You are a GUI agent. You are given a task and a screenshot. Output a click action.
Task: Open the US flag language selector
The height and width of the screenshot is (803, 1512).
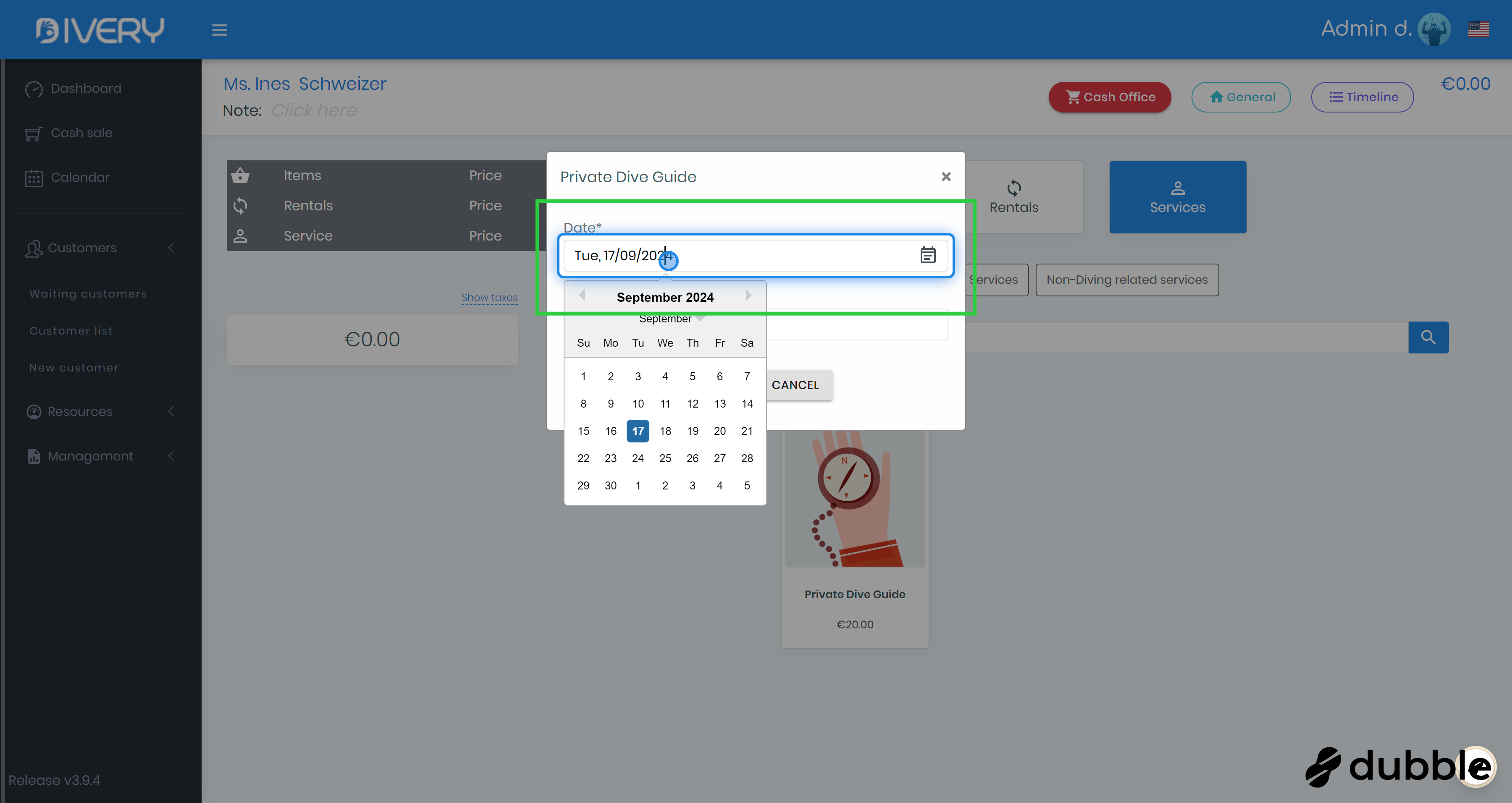pyautogui.click(x=1478, y=29)
